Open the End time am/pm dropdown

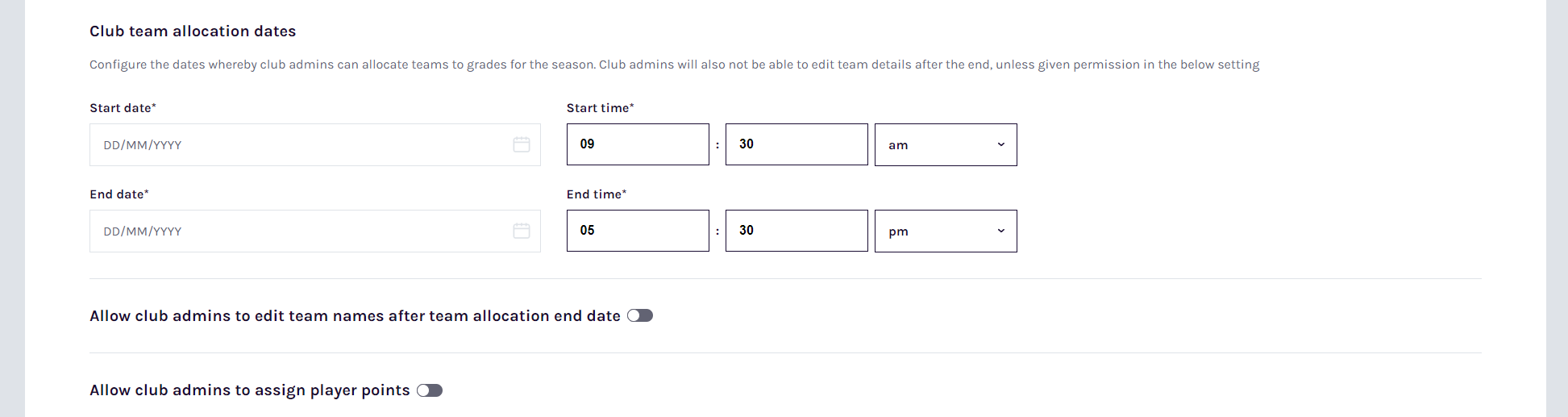point(946,231)
